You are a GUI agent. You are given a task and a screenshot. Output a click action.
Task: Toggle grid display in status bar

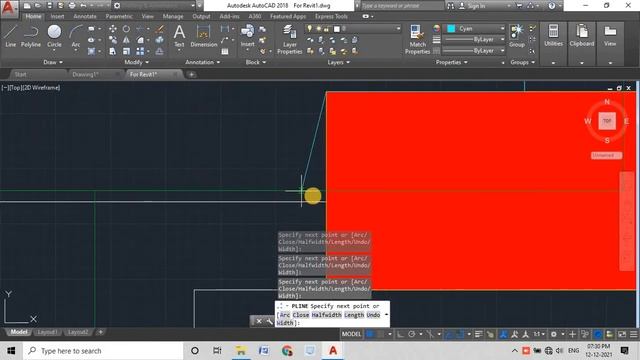[370, 334]
